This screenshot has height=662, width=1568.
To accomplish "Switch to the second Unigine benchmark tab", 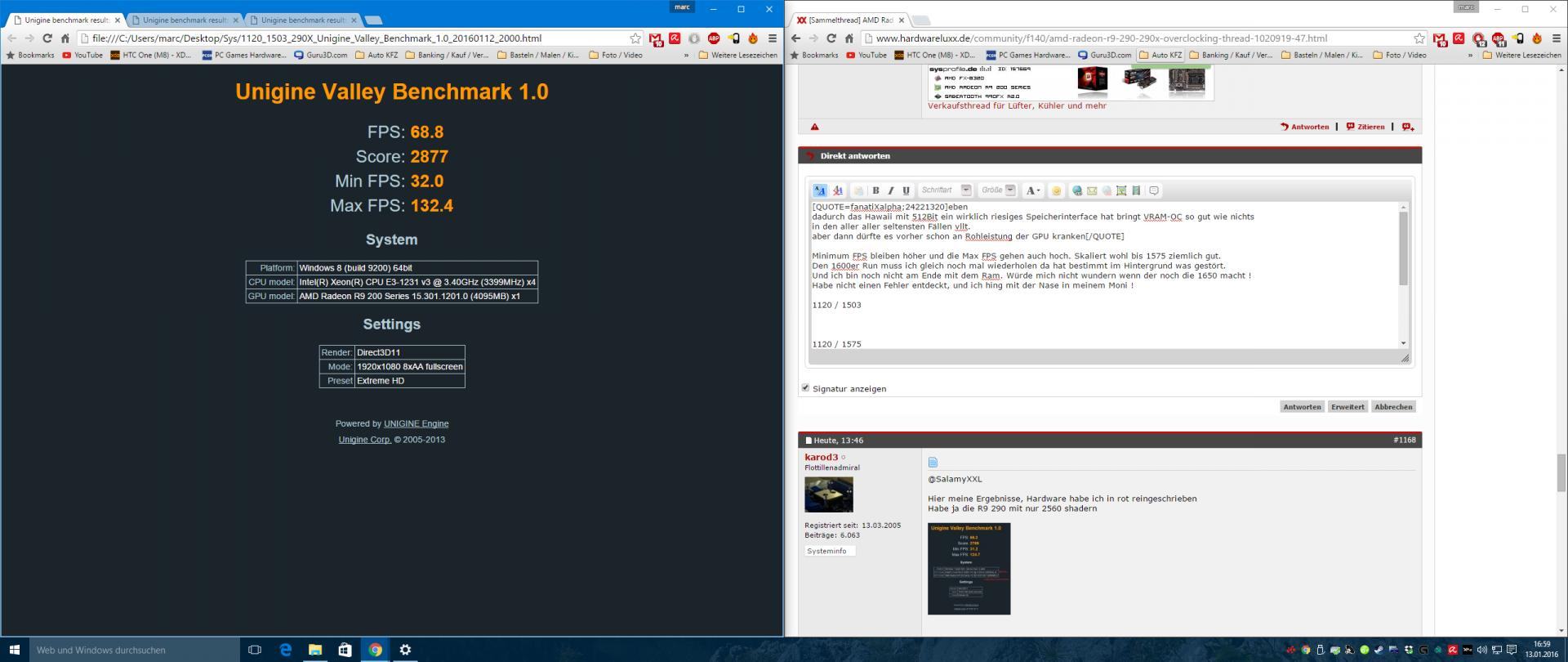I will (x=185, y=20).
